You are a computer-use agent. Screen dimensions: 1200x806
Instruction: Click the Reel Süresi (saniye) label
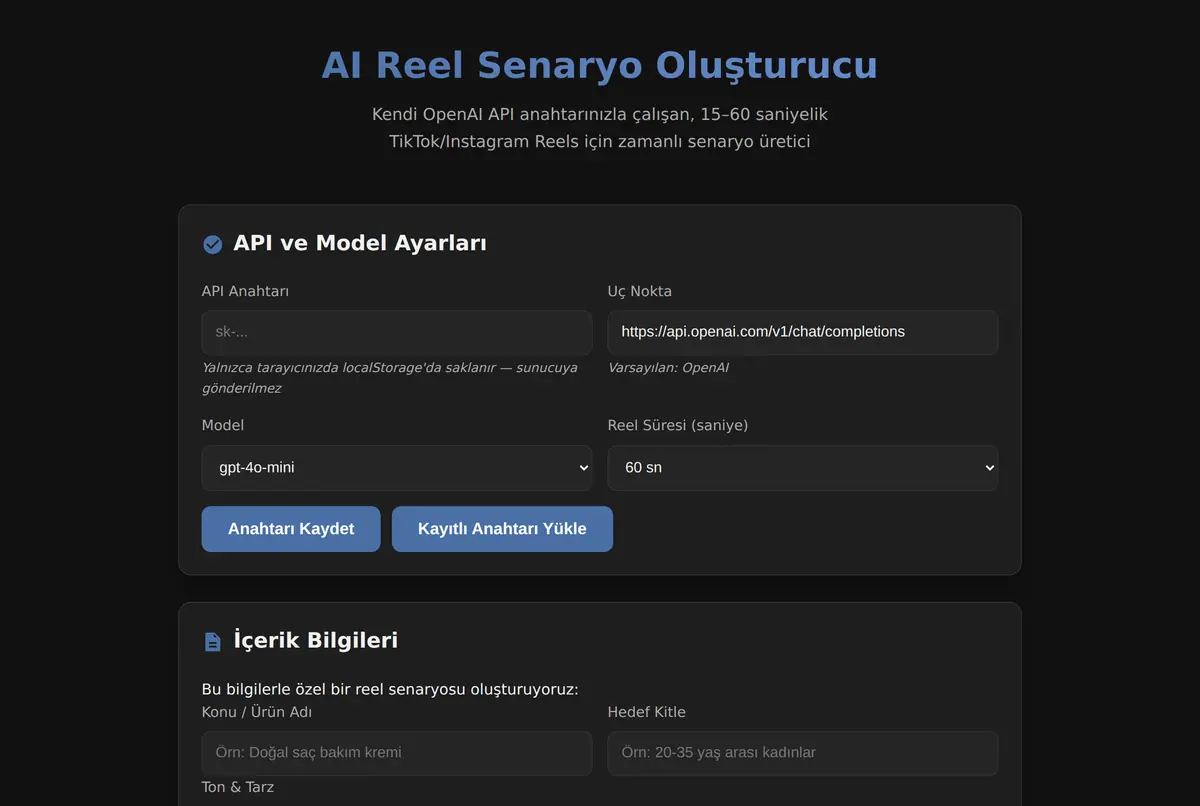pos(678,425)
